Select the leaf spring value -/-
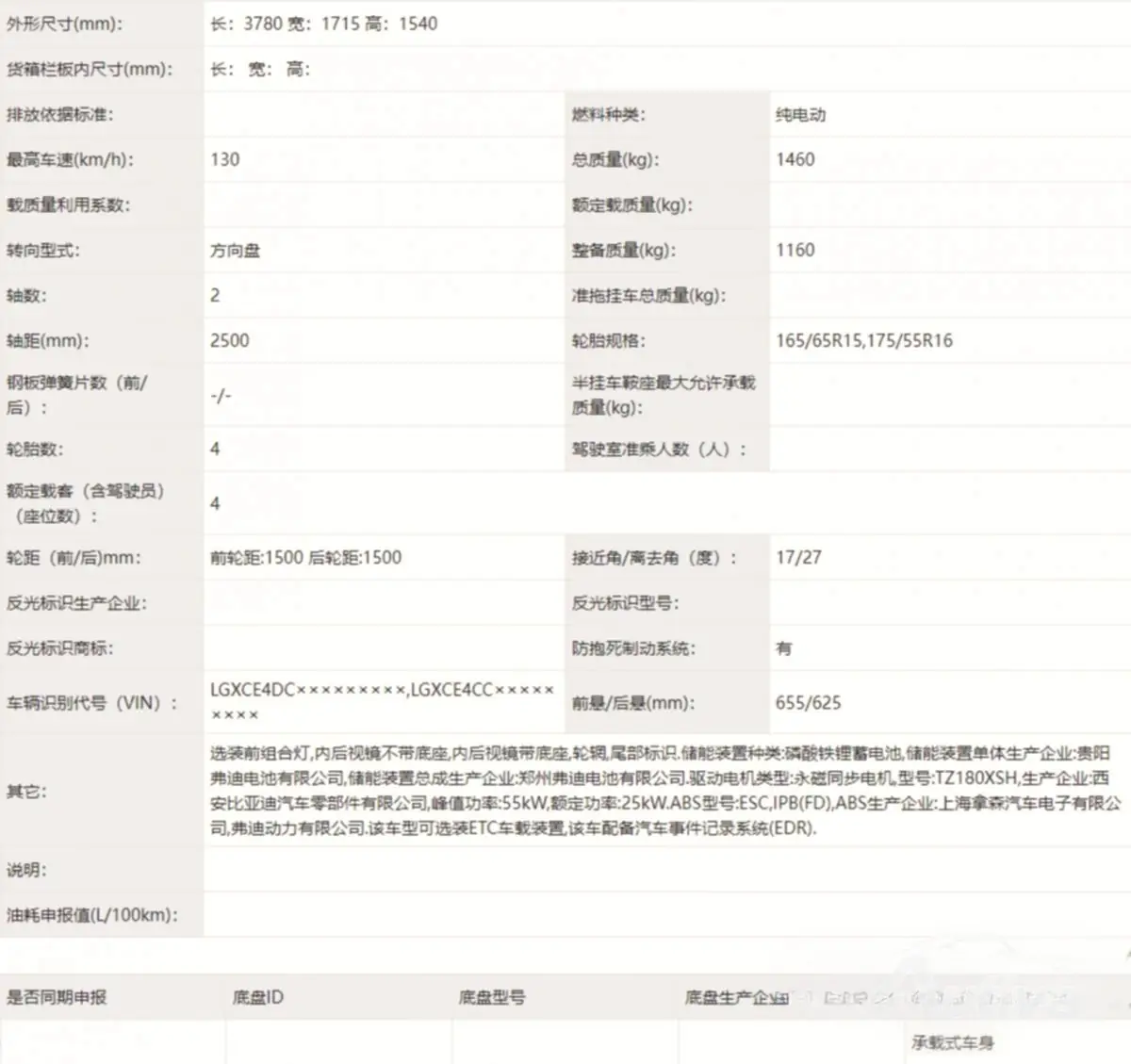Screen dimensions: 1131x1064 pyautogui.click(x=221, y=395)
